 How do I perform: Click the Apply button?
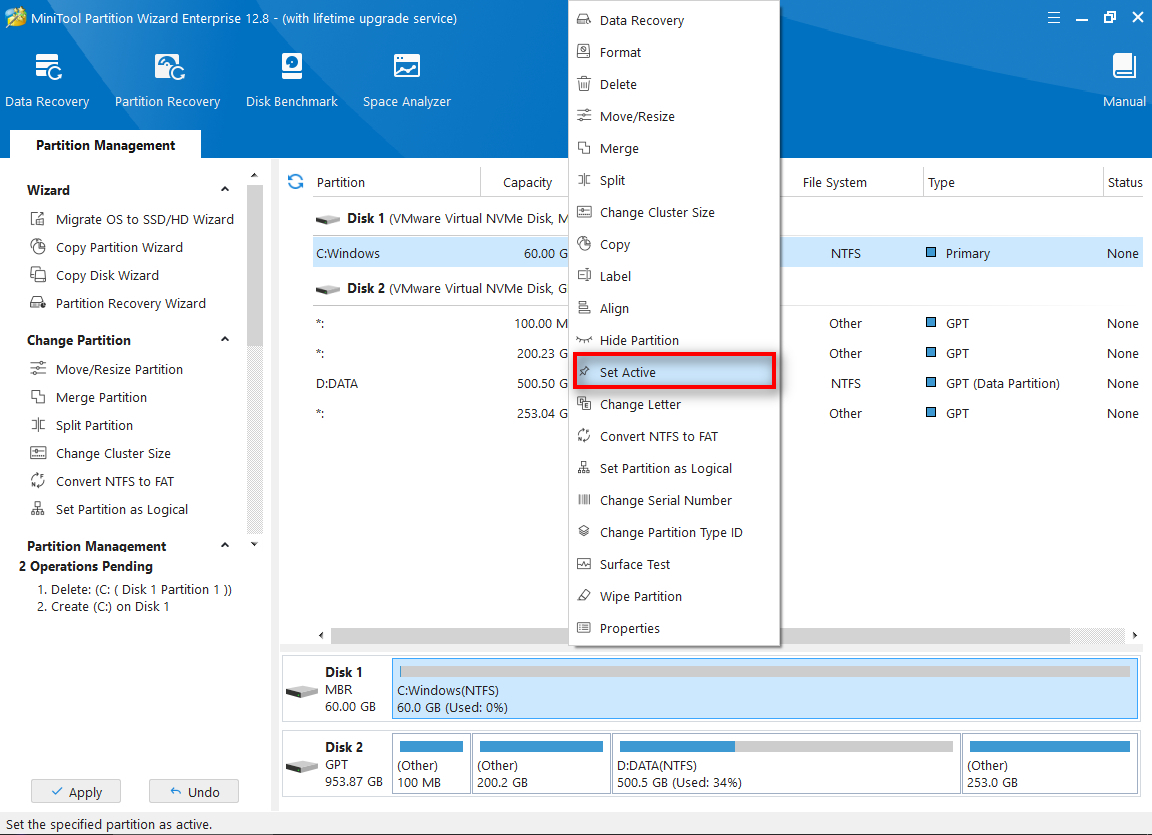pyautogui.click(x=76, y=792)
